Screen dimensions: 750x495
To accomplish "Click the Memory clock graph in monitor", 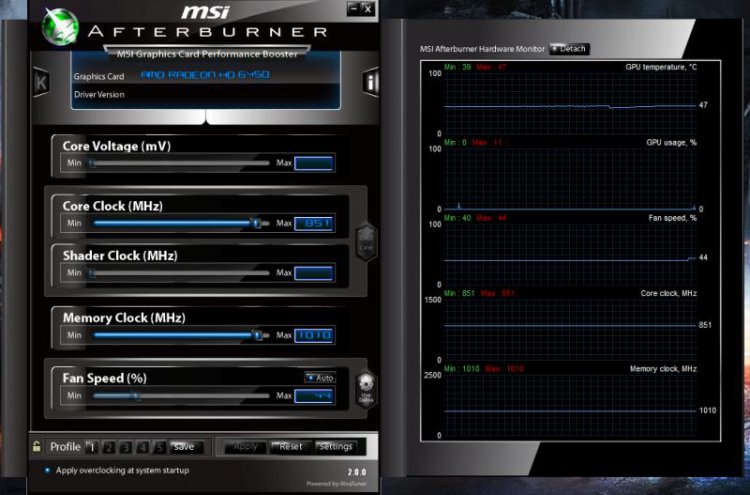I will (x=570, y=406).
